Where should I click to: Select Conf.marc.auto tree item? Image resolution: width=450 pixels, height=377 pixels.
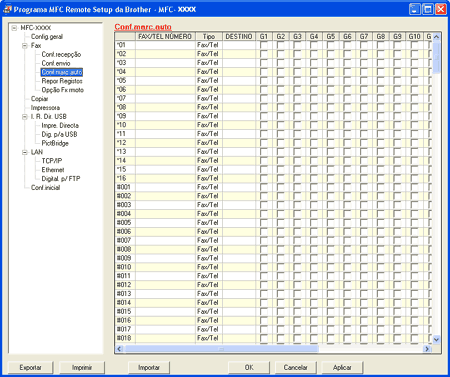click(62, 72)
